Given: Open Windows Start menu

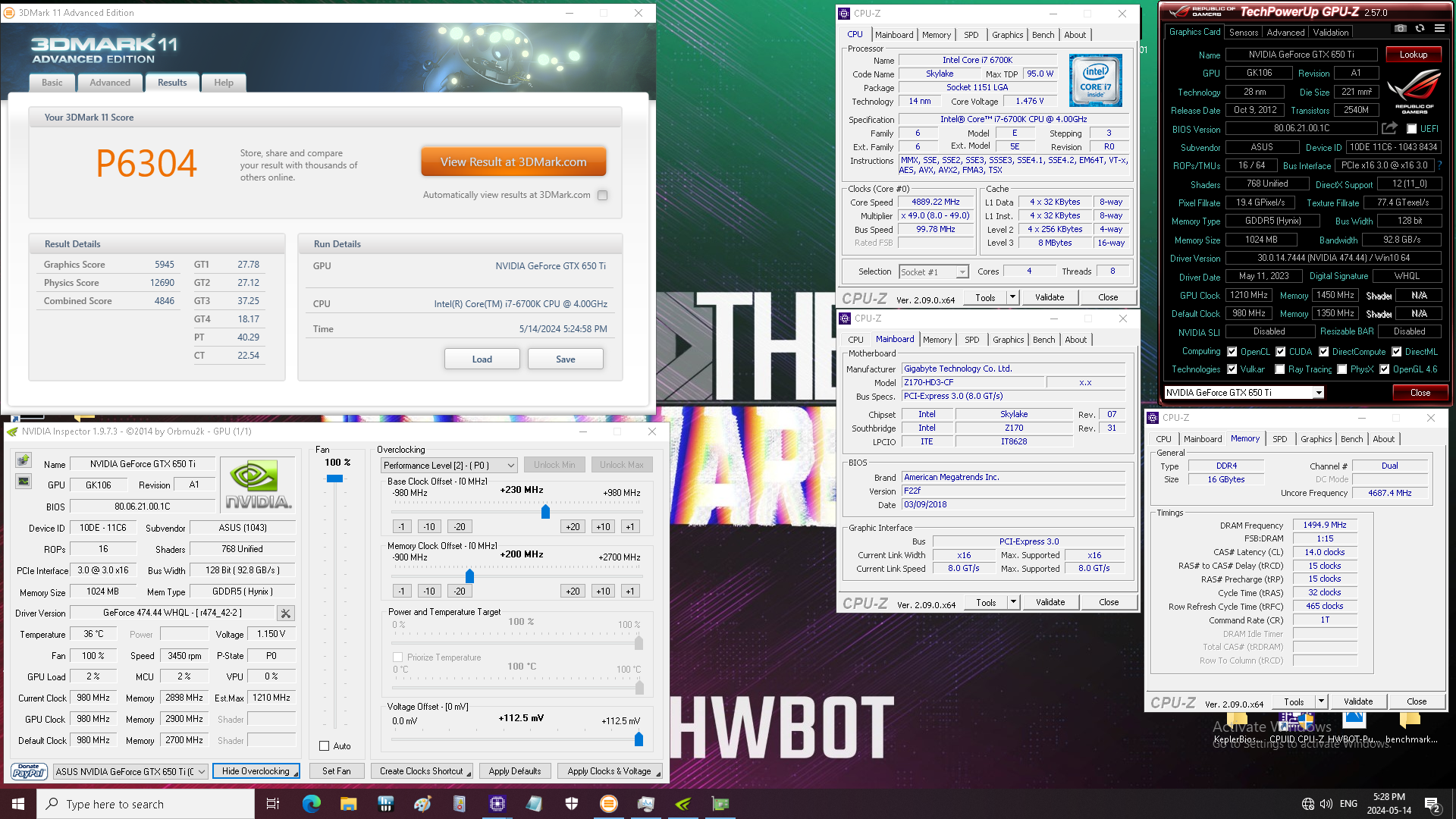Looking at the screenshot, I should coord(18,804).
